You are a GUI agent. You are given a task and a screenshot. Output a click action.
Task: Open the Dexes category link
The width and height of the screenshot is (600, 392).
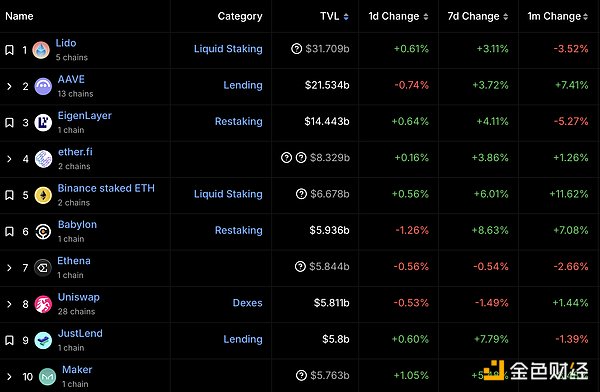[x=248, y=303]
